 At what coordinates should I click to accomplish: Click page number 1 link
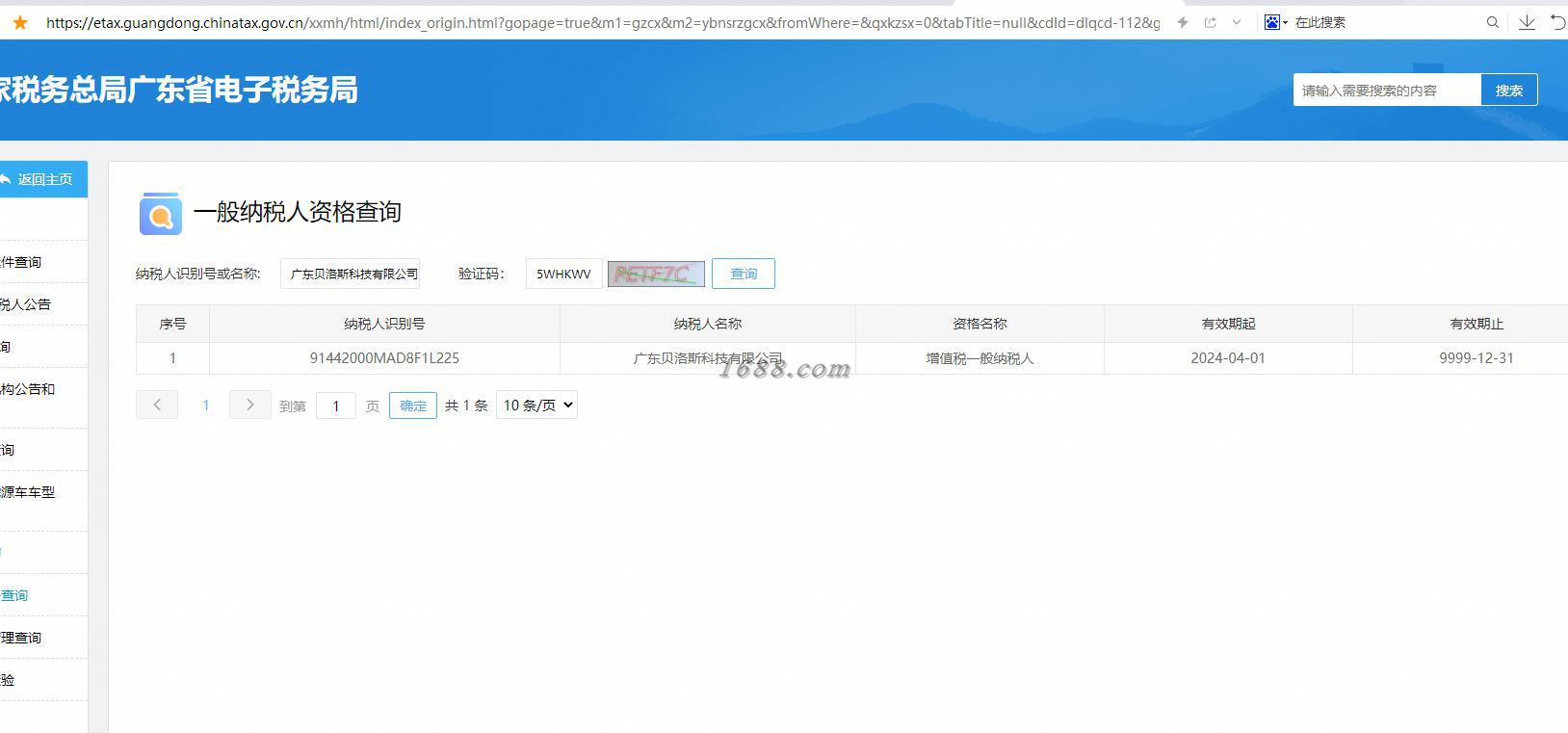click(x=205, y=406)
